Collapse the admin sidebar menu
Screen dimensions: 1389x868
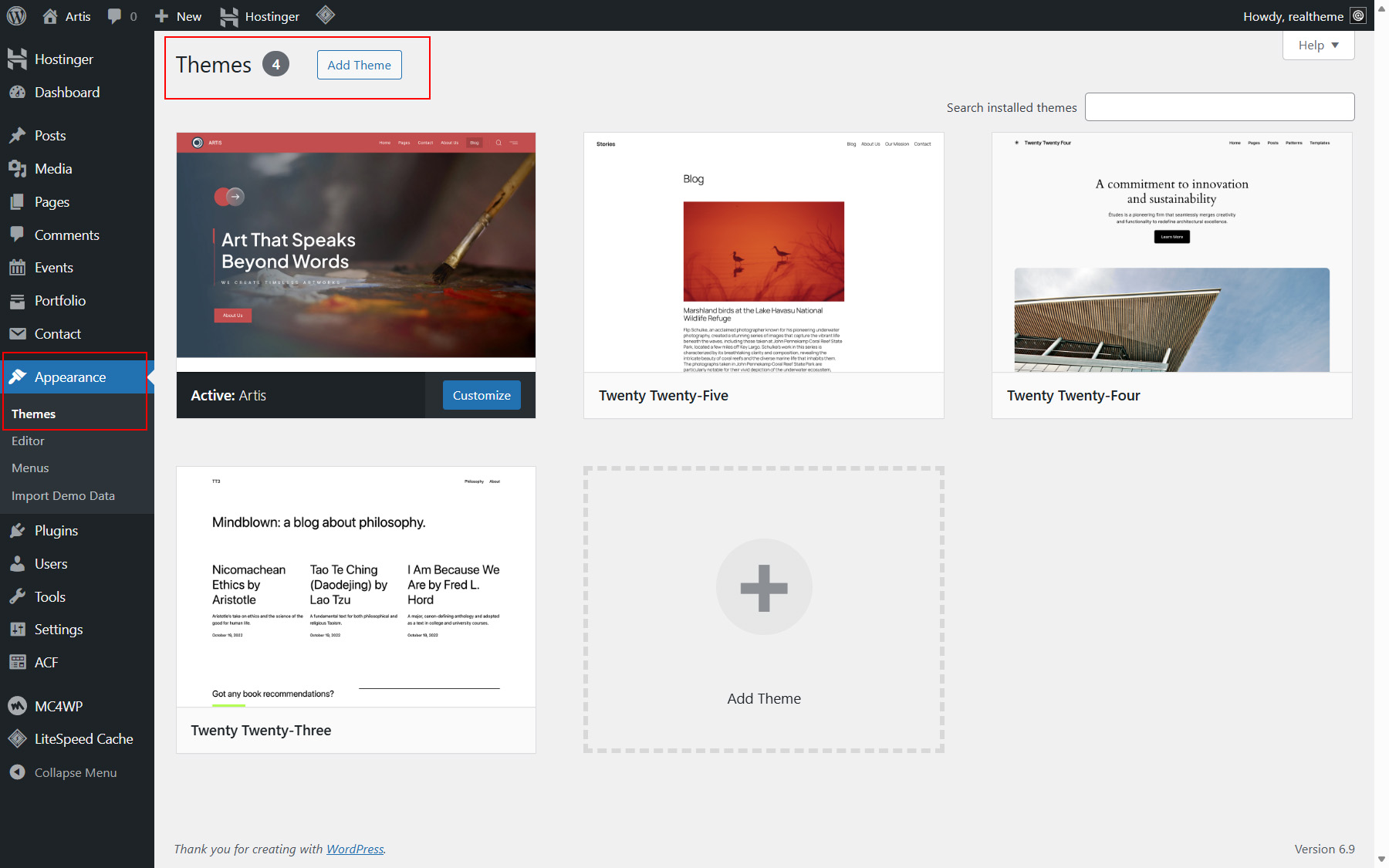(75, 772)
